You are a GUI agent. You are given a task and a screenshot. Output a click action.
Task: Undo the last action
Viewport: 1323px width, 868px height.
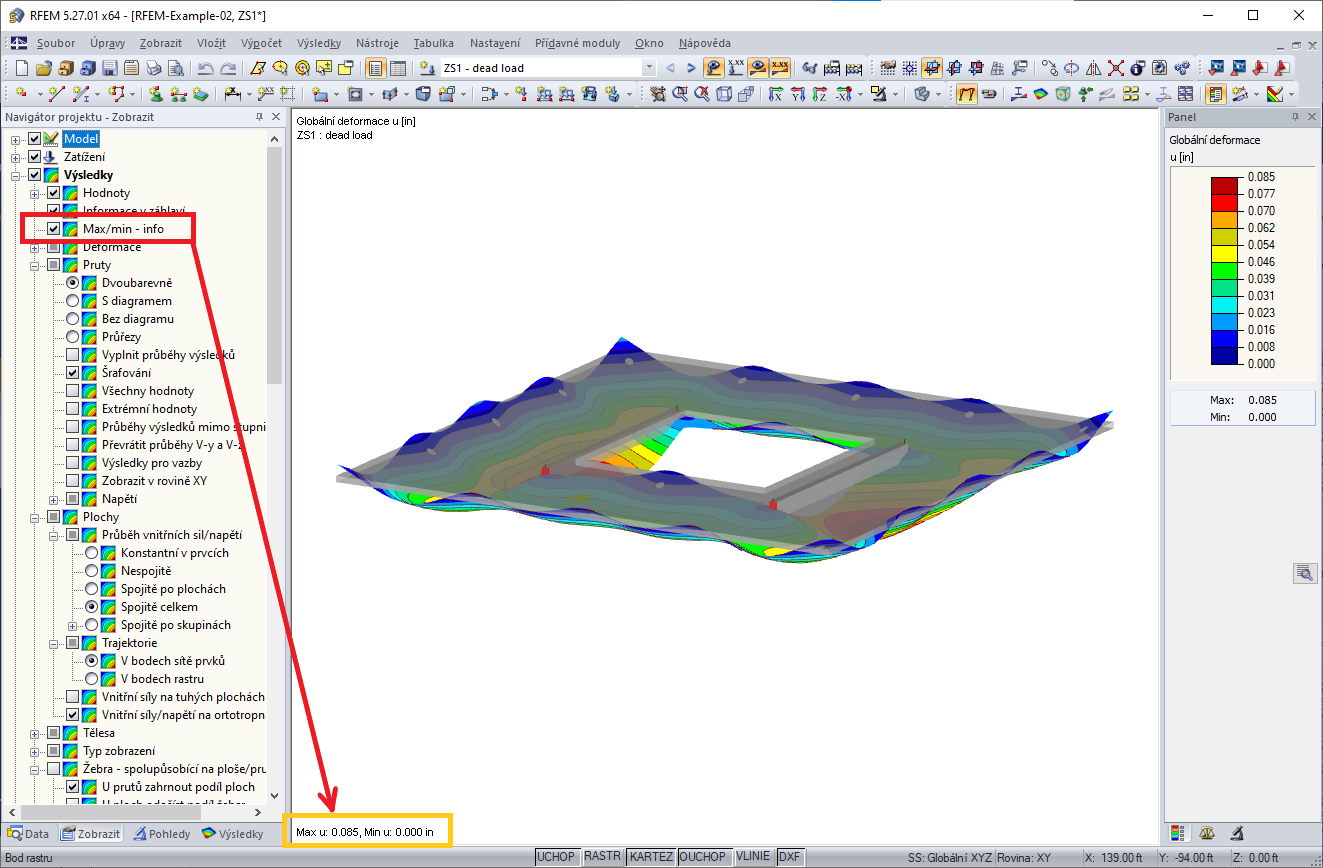tap(206, 68)
